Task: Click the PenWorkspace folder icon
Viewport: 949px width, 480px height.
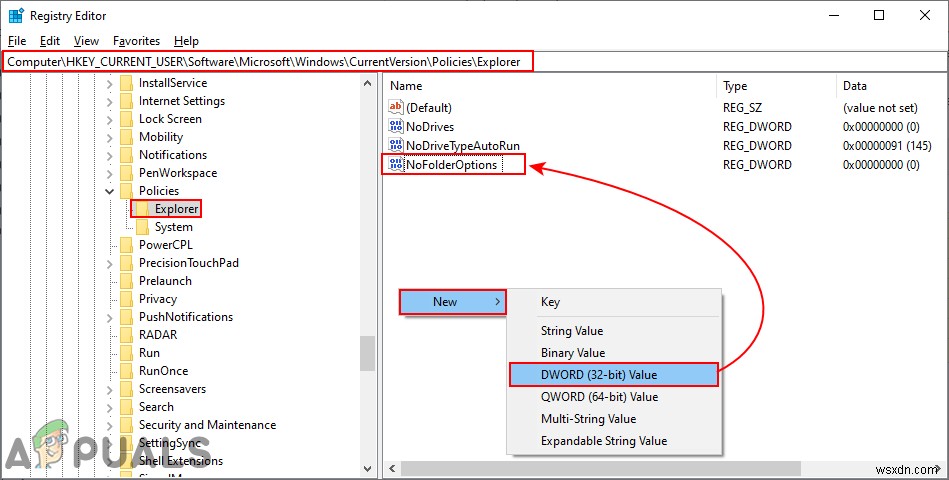Action: (126, 173)
